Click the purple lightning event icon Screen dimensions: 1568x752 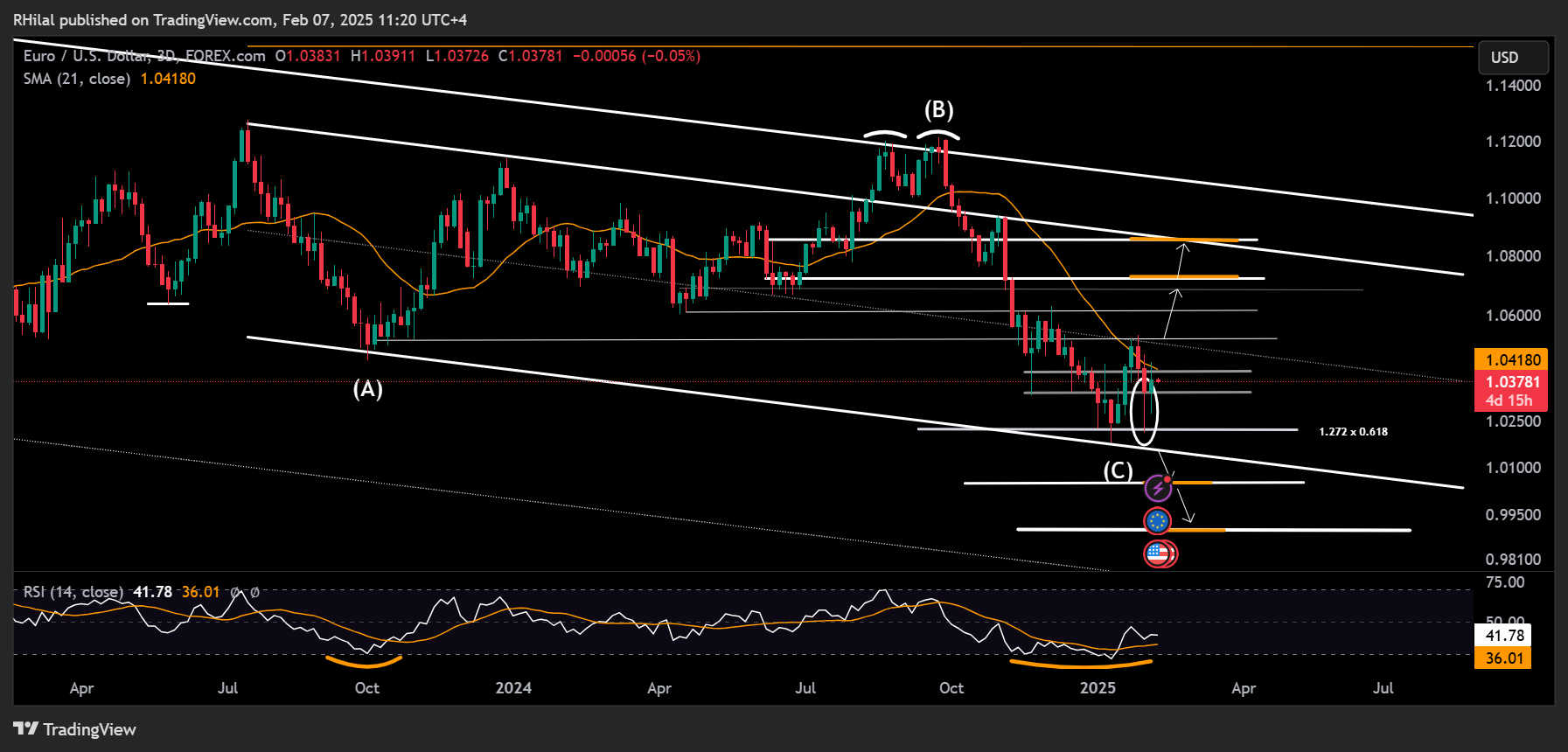[x=1158, y=487]
